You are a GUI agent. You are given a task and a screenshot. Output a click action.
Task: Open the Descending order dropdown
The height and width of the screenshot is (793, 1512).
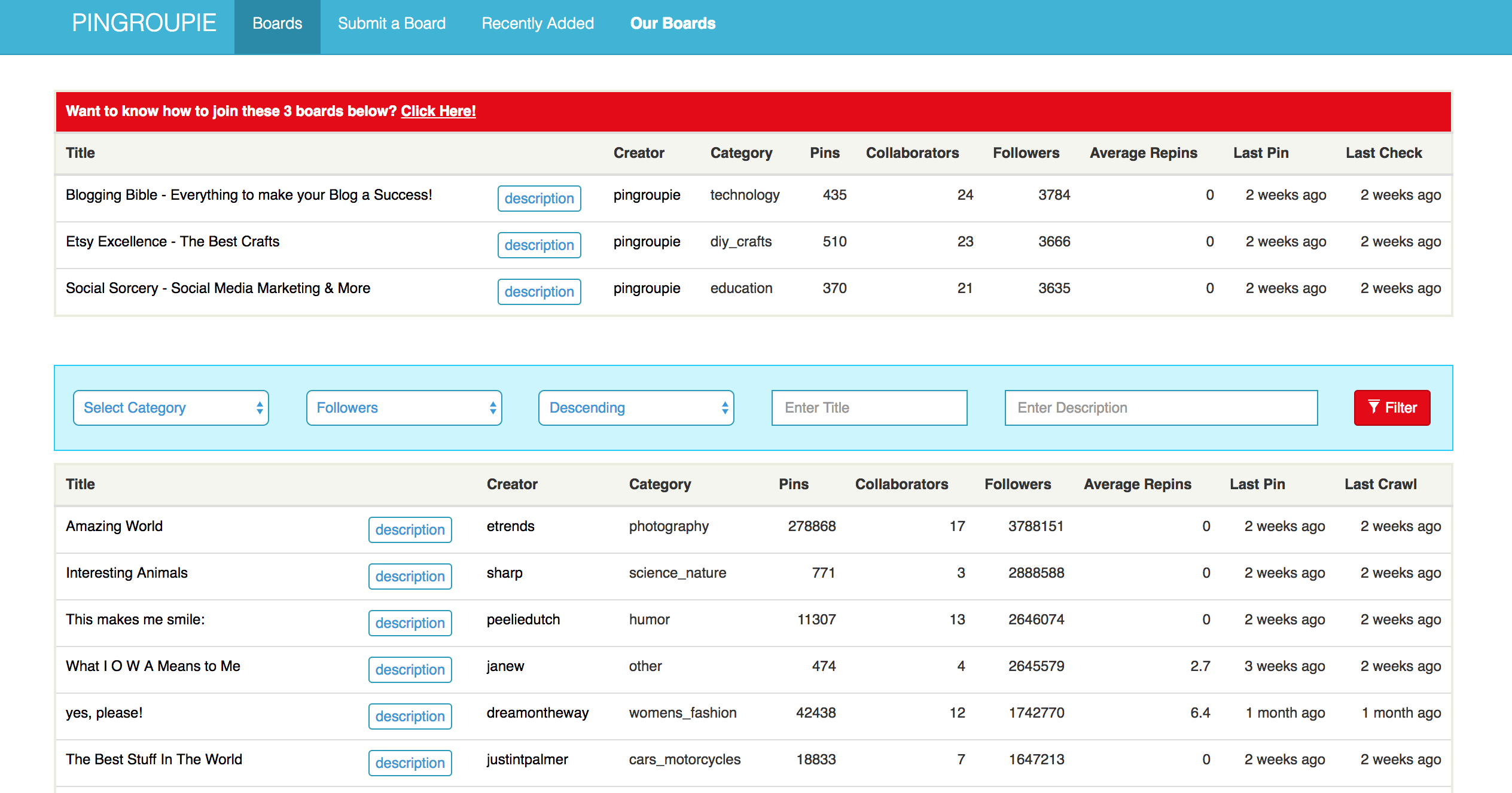click(x=636, y=408)
